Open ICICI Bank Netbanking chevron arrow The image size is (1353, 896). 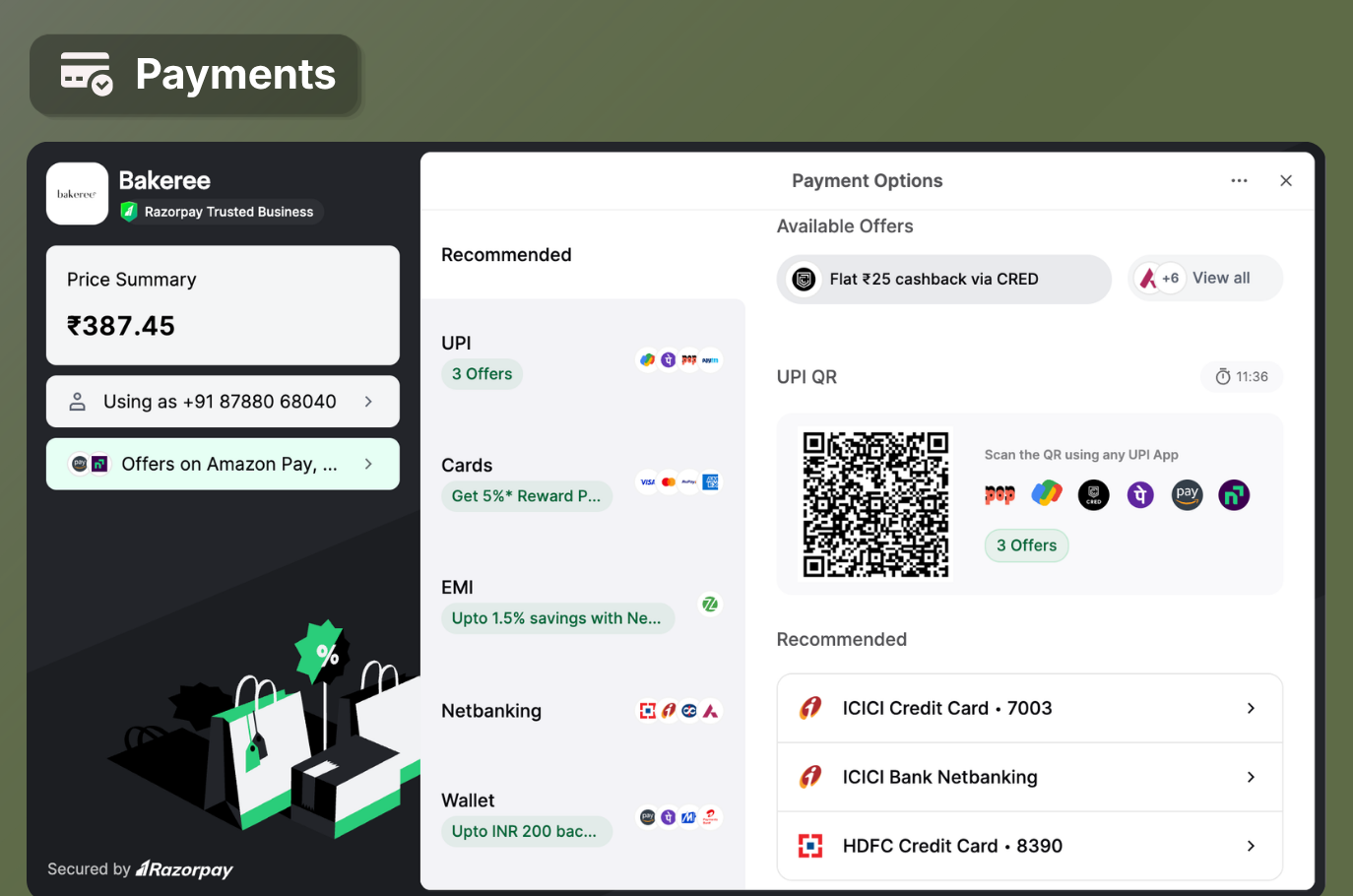pyautogui.click(x=1251, y=777)
